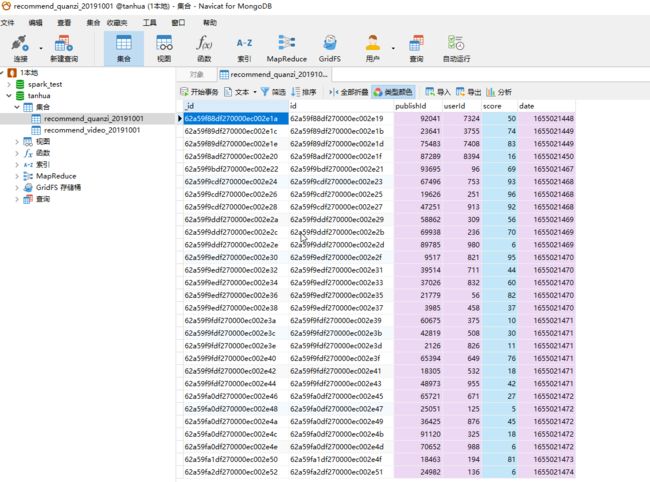The image size is (650, 482).
Task: Click the score column header
Action: coord(499,106)
